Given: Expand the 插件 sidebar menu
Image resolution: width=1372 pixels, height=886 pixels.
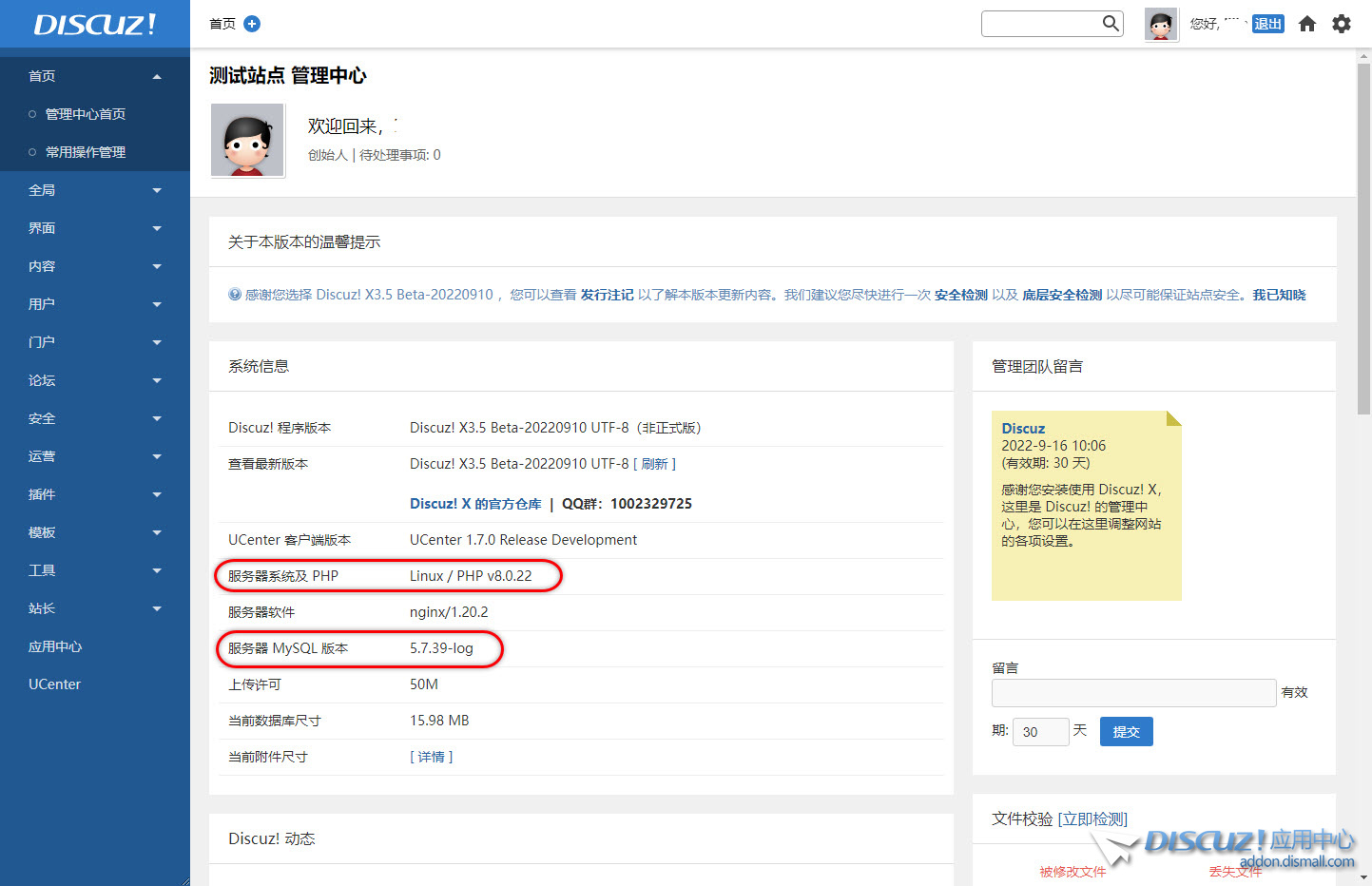Looking at the screenshot, I should [x=95, y=494].
